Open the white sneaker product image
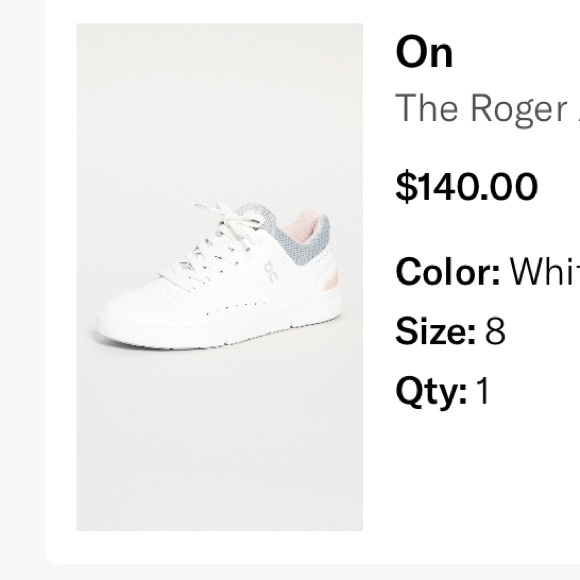Image resolution: width=580 pixels, height=580 pixels. pyautogui.click(x=219, y=277)
